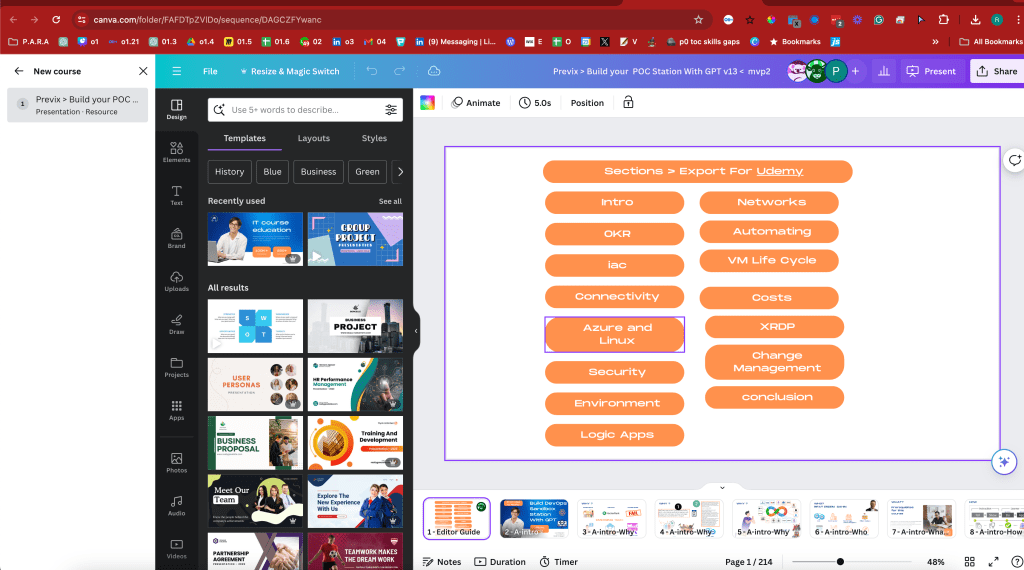Filter templates by Business
This screenshot has width=1024, height=570.
coord(318,172)
